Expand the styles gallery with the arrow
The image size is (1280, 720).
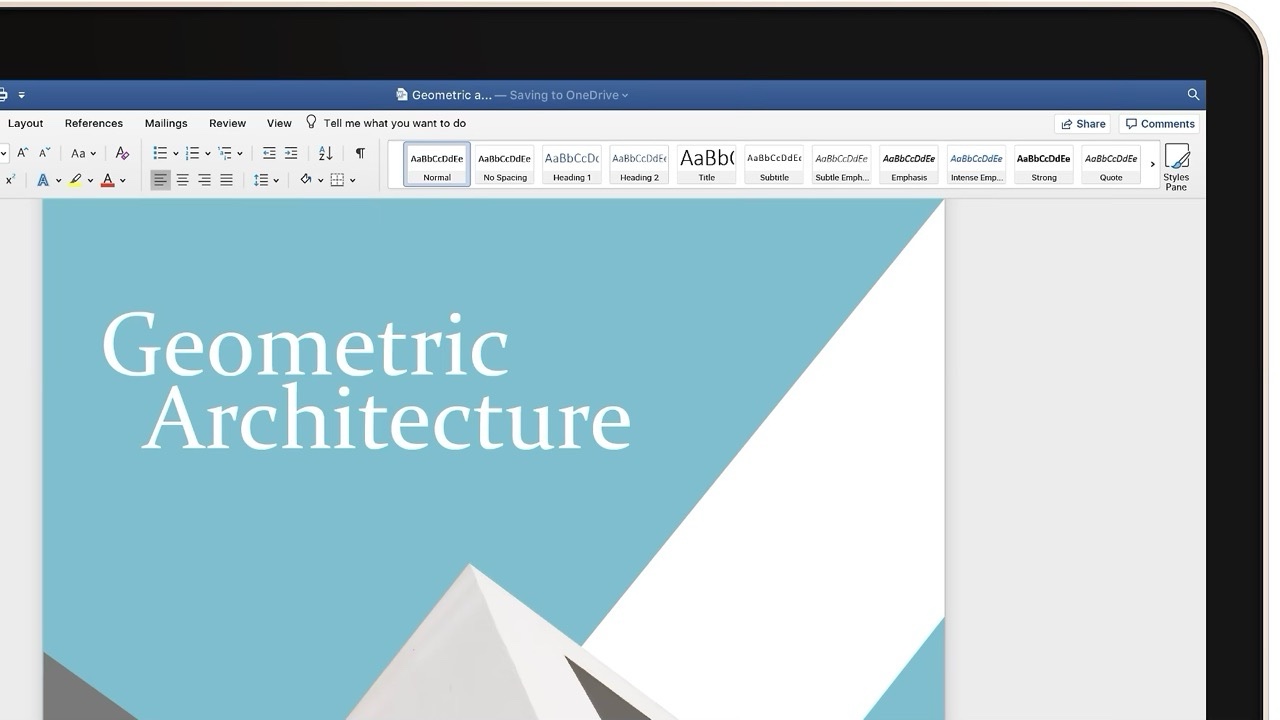(x=1152, y=165)
